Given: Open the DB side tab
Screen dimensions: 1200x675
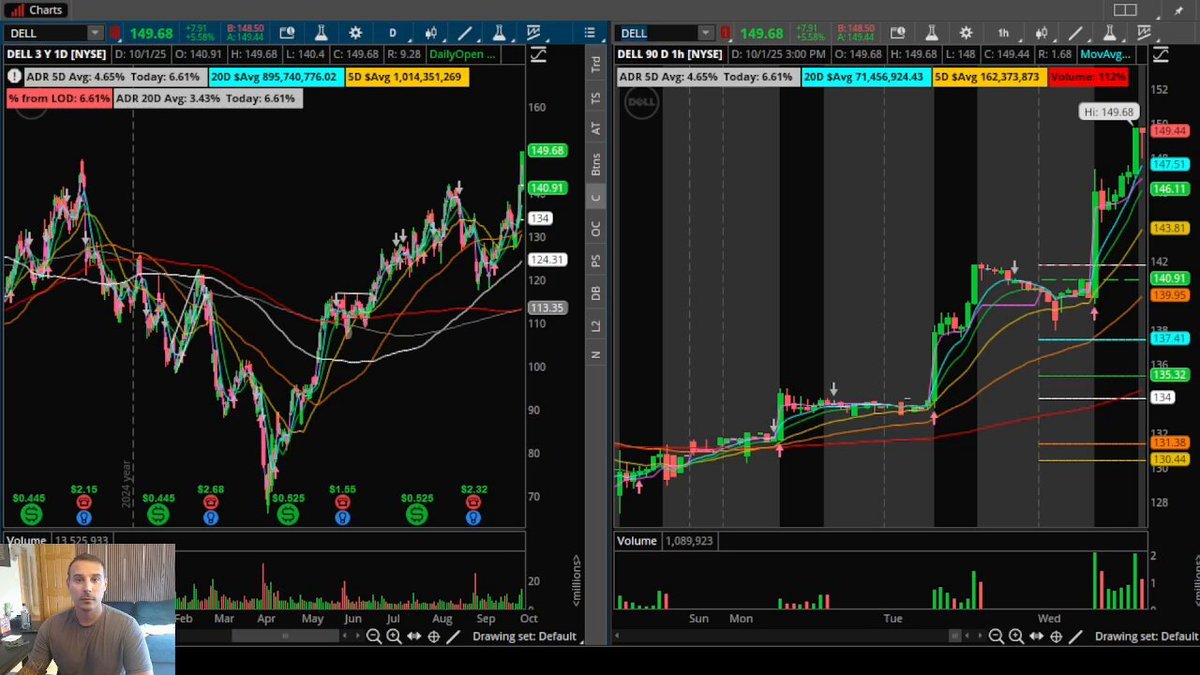Looking at the screenshot, I should (x=596, y=293).
